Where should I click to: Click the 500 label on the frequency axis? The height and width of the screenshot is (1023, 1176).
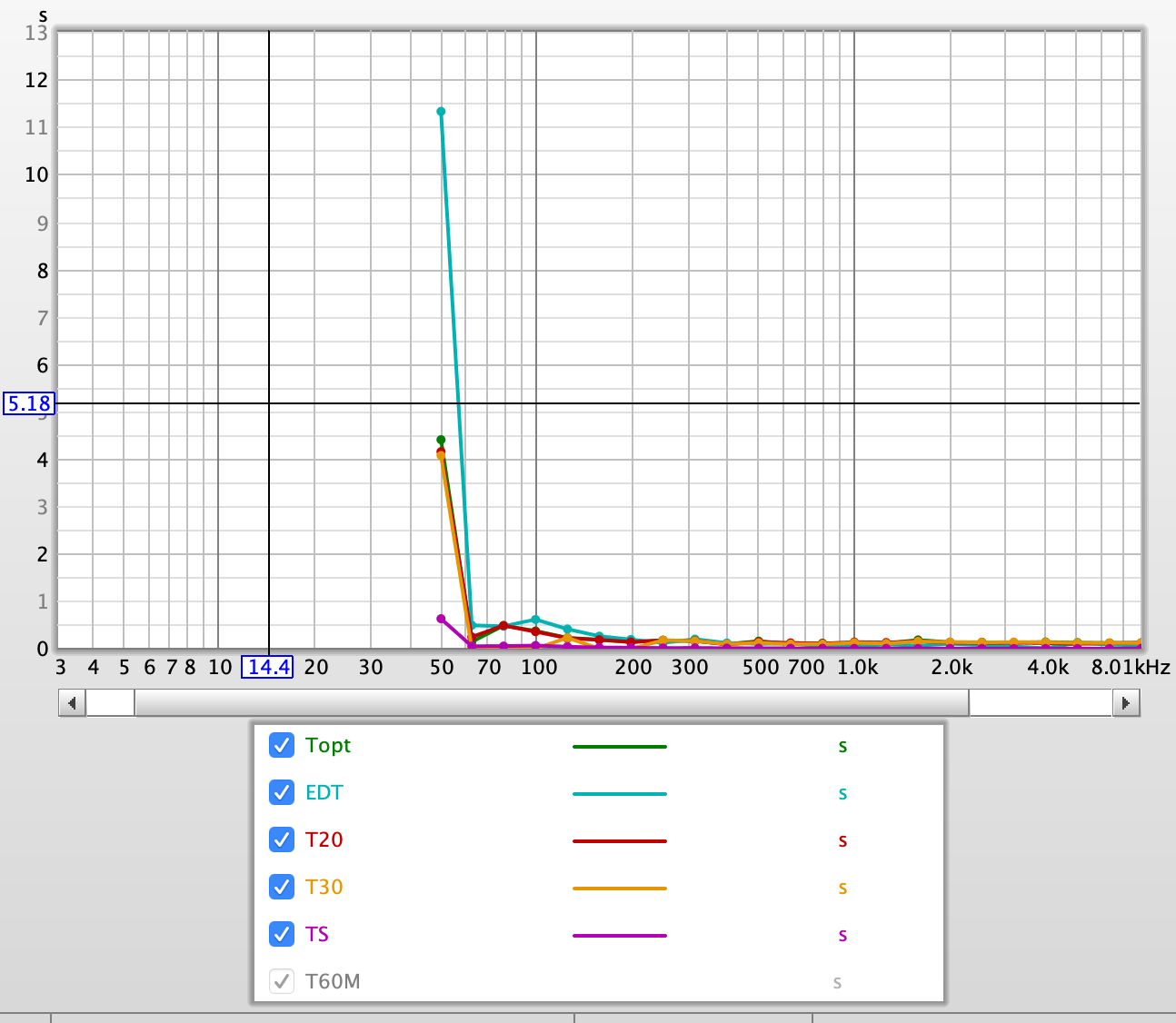tap(761, 668)
